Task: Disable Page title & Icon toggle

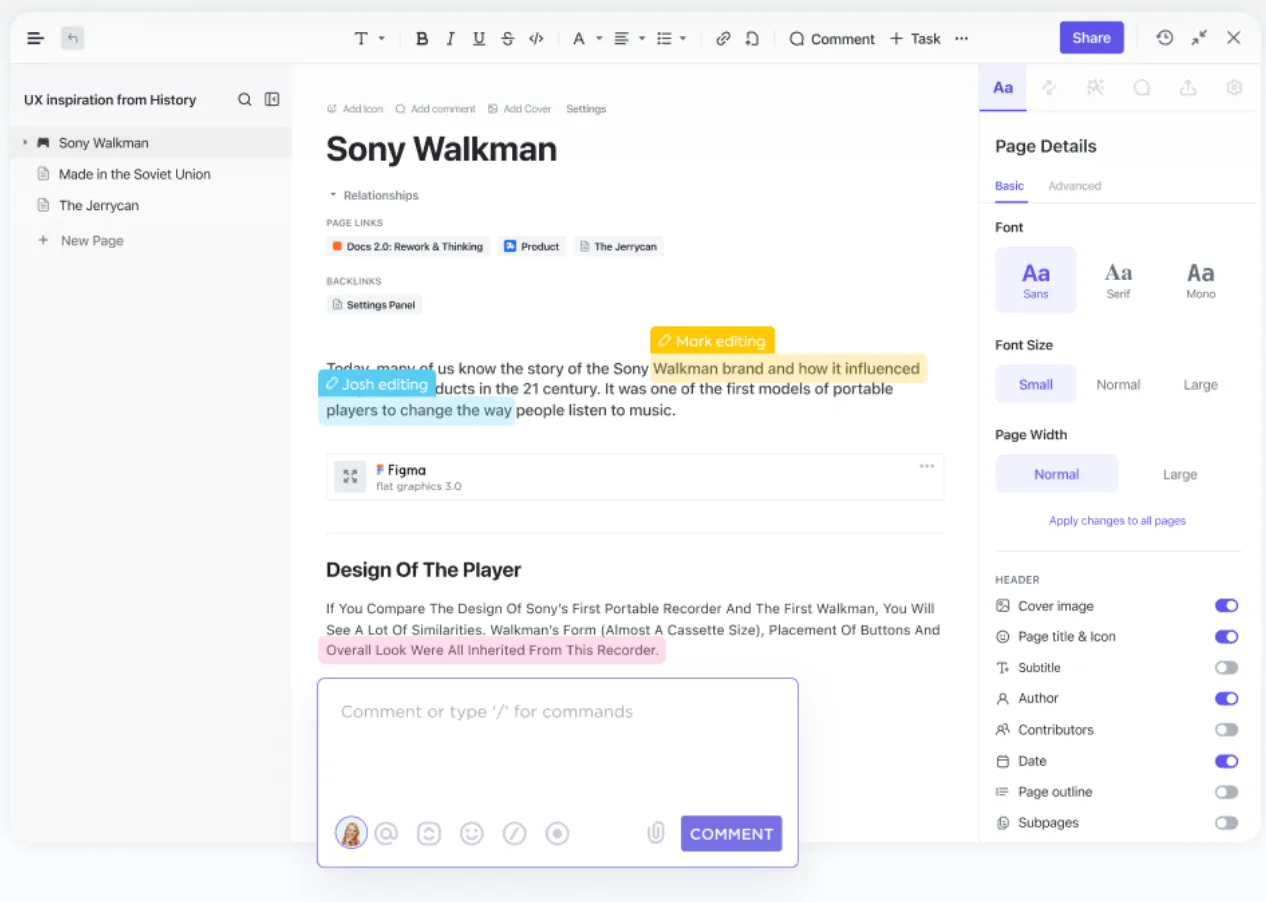Action: (1226, 637)
